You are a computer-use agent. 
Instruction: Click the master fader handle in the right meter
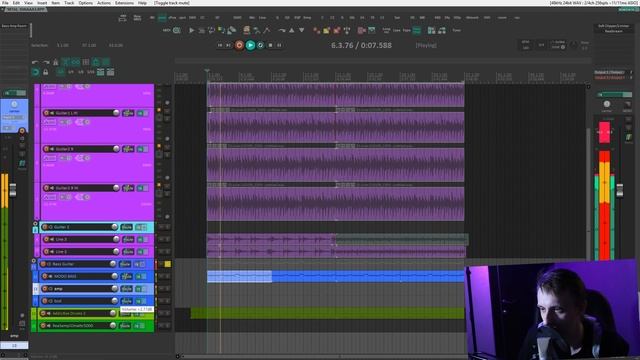point(620,191)
